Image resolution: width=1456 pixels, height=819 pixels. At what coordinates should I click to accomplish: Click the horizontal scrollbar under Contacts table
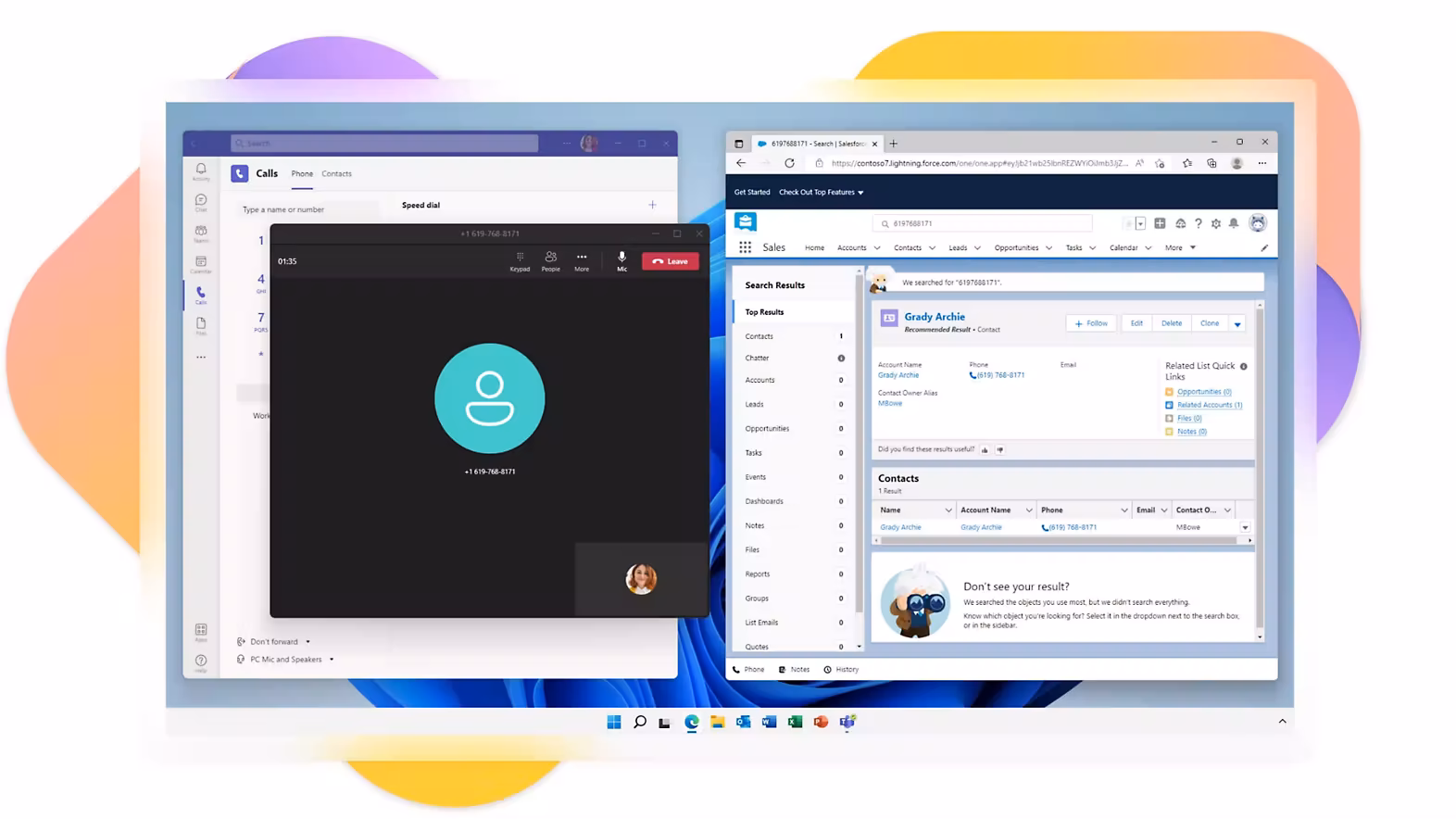1062,540
